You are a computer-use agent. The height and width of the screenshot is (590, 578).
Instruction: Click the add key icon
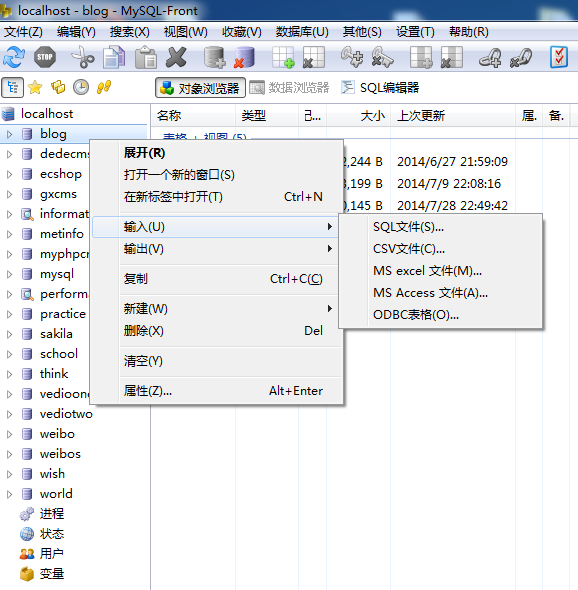pos(352,57)
